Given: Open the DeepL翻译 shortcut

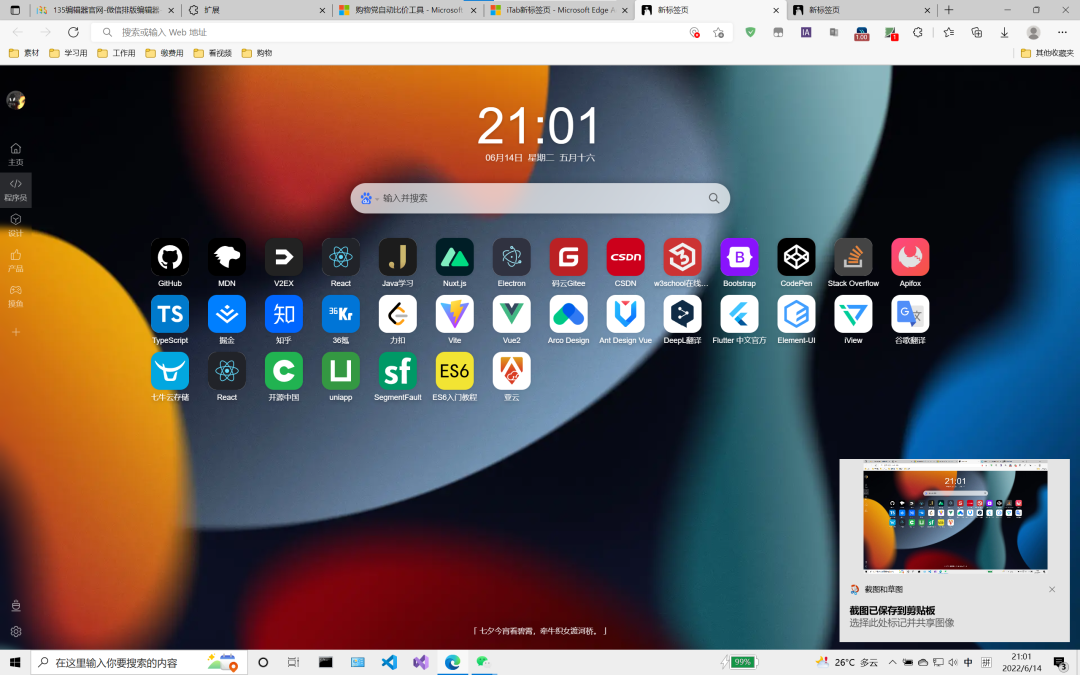Looking at the screenshot, I should pos(683,314).
